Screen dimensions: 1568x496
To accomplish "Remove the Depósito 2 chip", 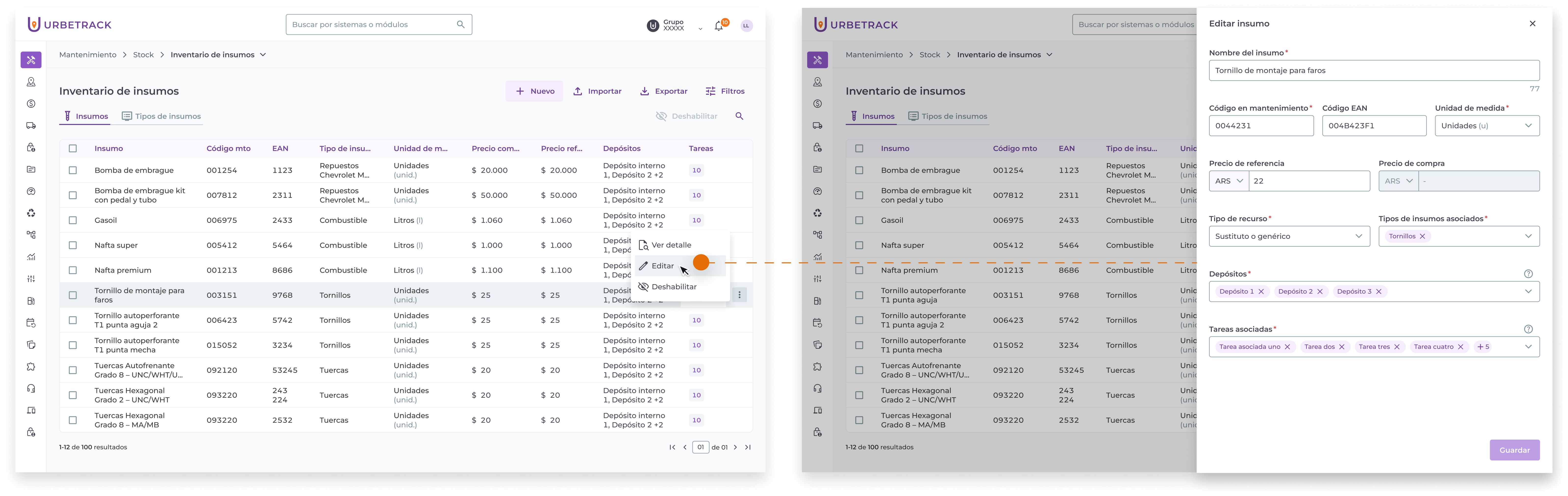I will (x=1320, y=291).
